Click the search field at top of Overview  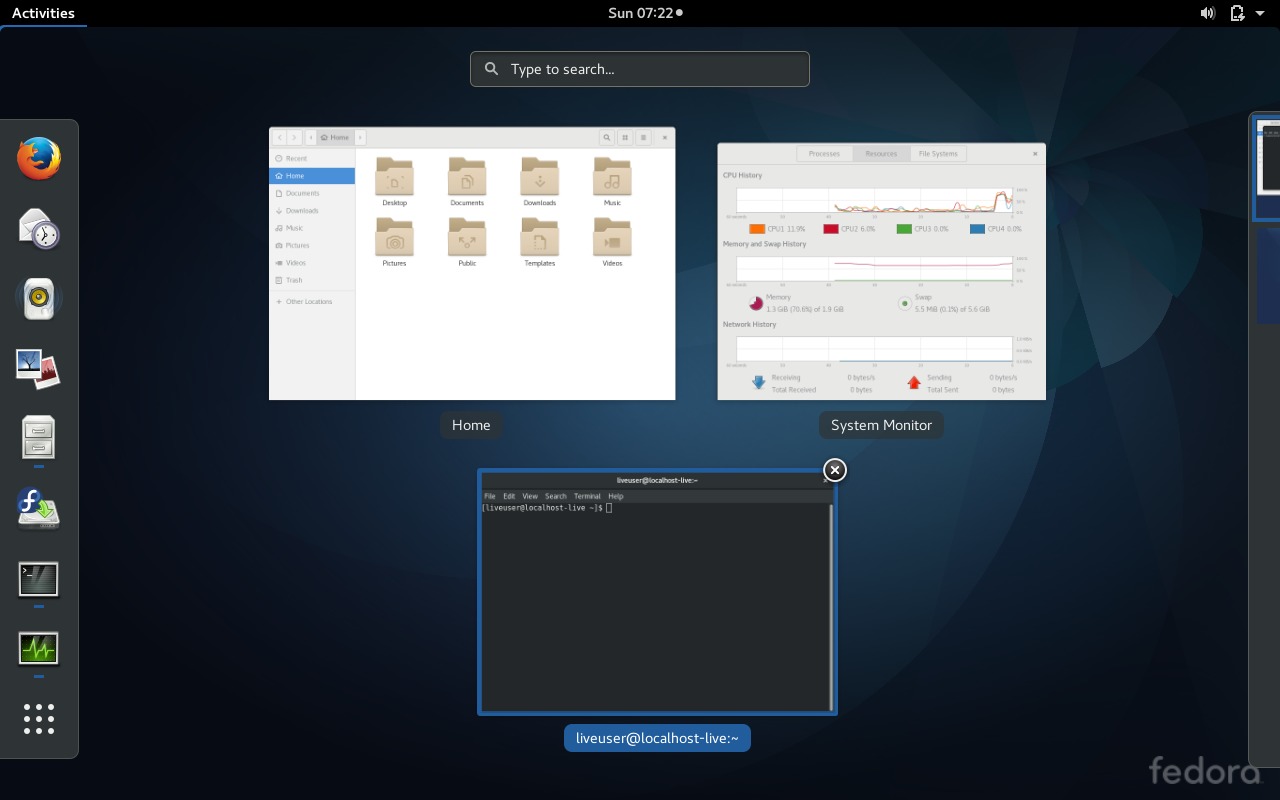[639, 68]
